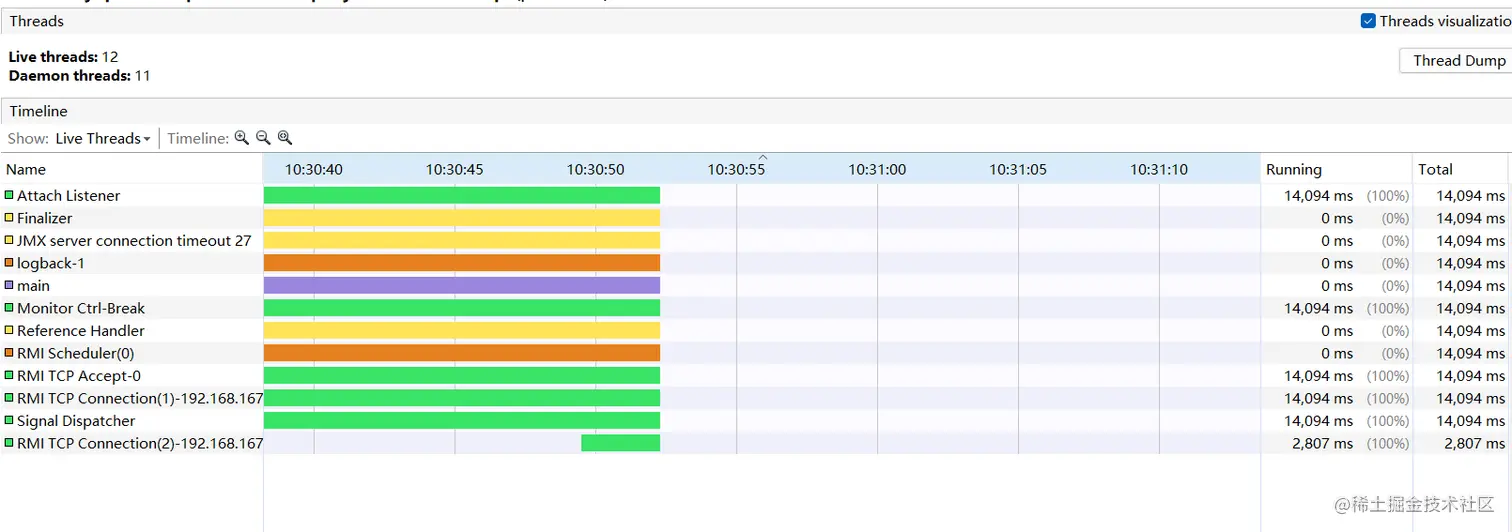Click the 0 ms Running value for main

click(1337, 286)
